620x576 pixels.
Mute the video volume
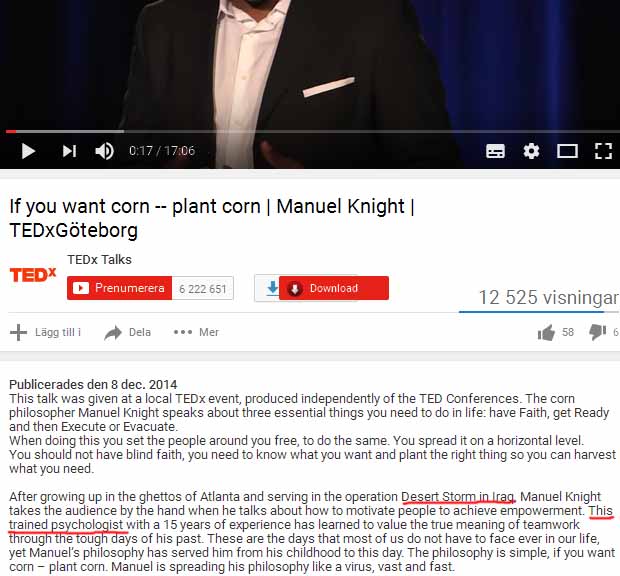[x=105, y=151]
